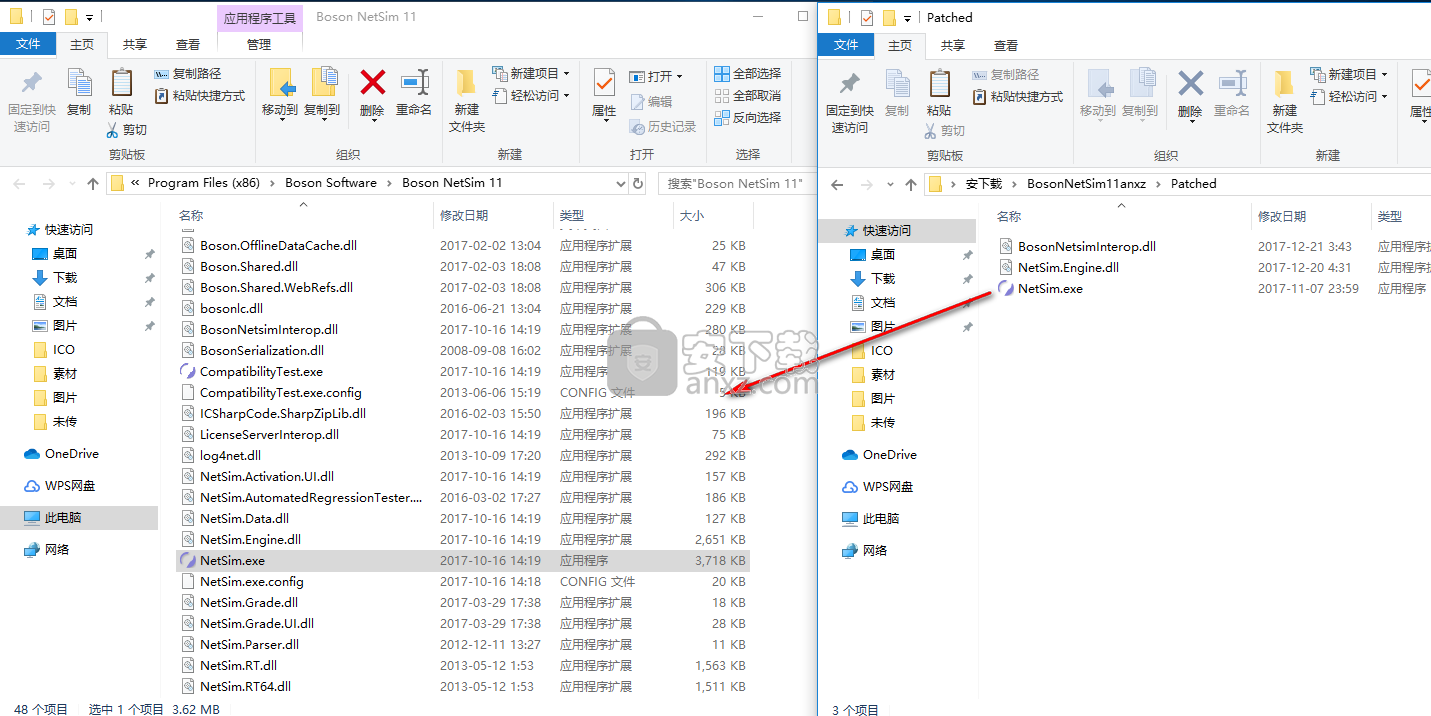Click 粘贴快捷方式 in Patched window ribbon
This screenshot has height=716, width=1431.
(x=1018, y=97)
